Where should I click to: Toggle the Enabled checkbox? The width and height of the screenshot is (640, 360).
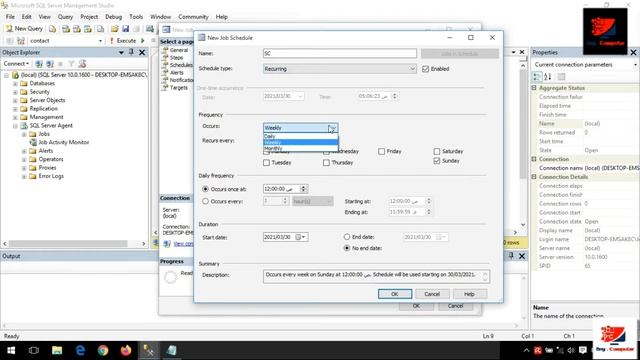point(426,69)
